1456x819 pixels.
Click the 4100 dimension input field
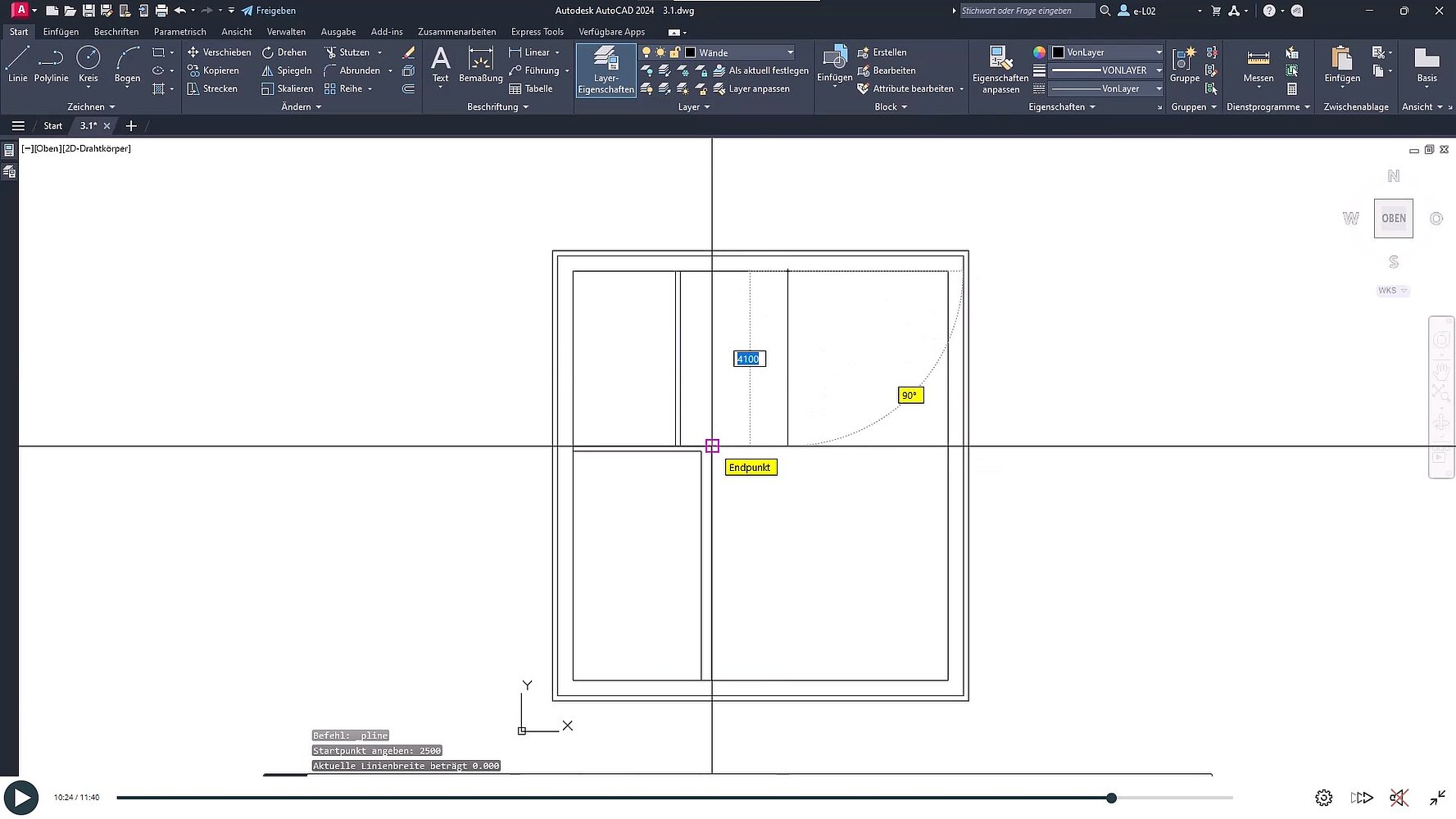749,359
